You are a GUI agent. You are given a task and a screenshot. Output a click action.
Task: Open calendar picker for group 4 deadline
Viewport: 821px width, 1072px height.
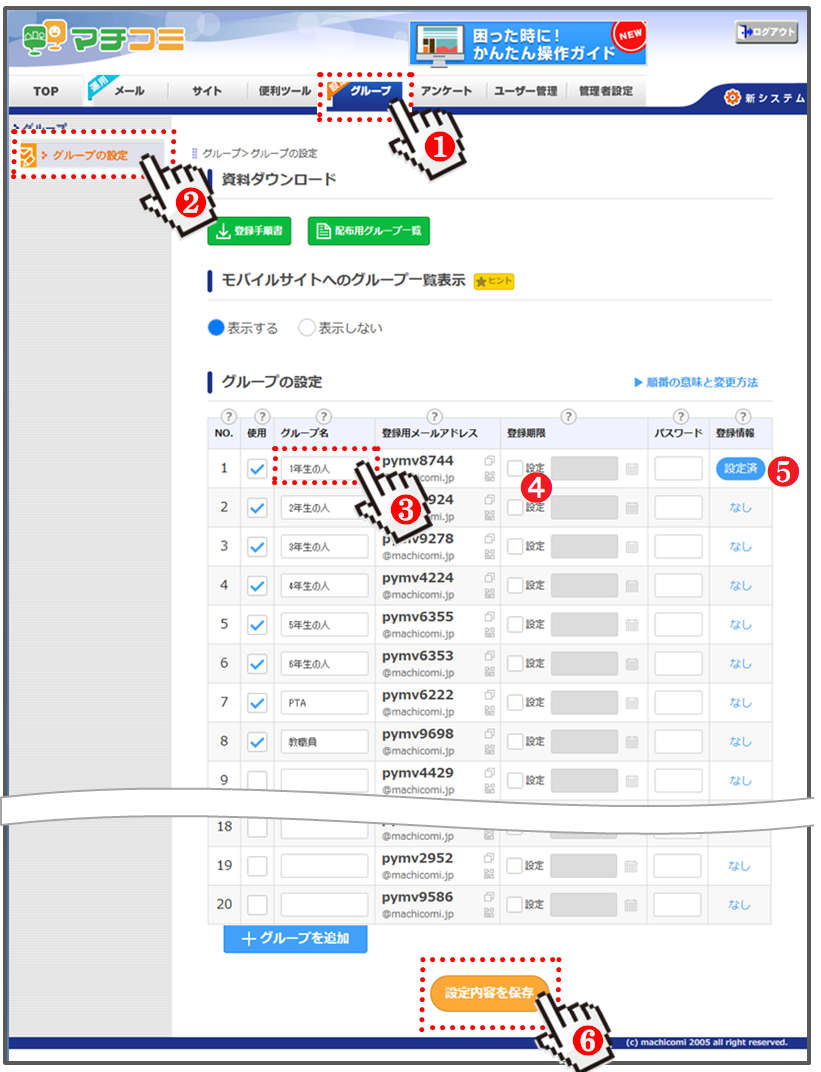631,586
